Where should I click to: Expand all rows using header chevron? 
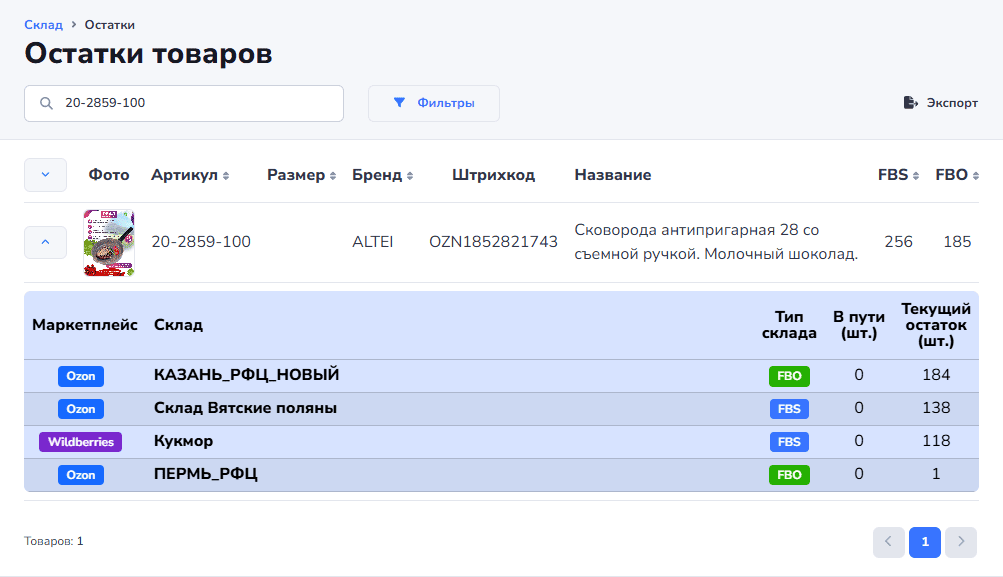45,175
